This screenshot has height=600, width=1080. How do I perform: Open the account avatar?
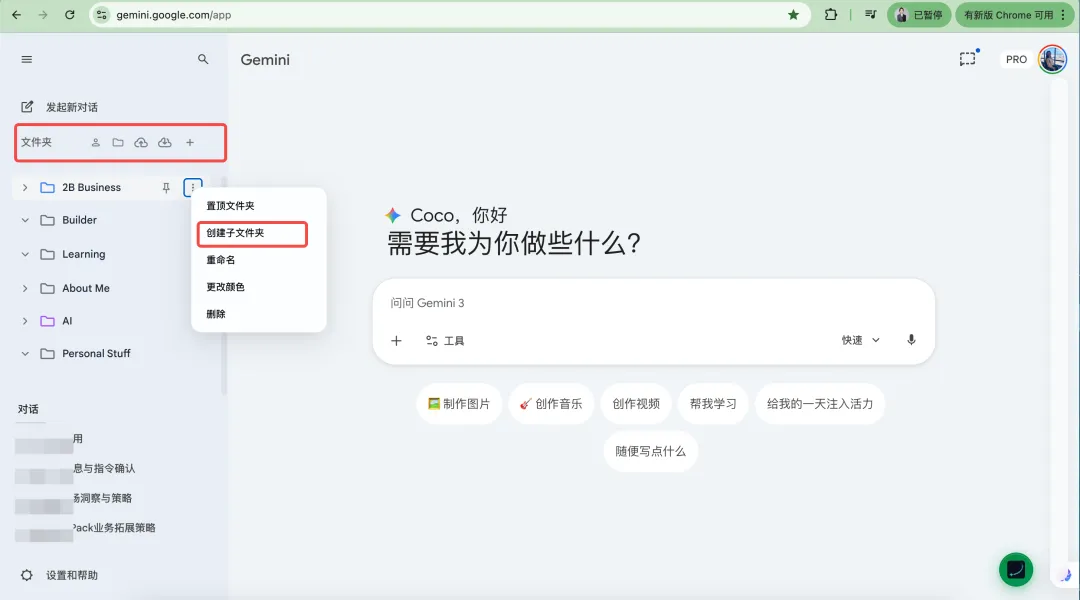click(1052, 59)
